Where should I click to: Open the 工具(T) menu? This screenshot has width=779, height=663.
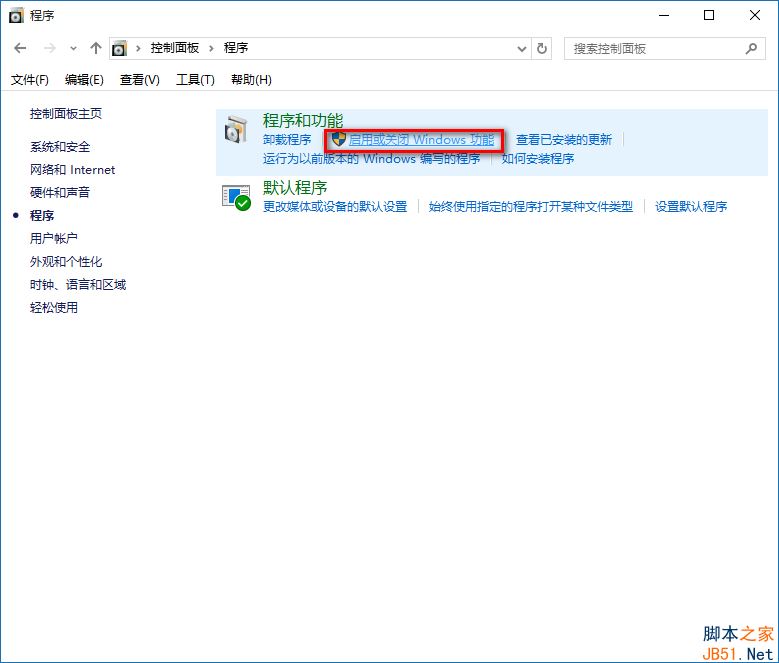(195, 80)
